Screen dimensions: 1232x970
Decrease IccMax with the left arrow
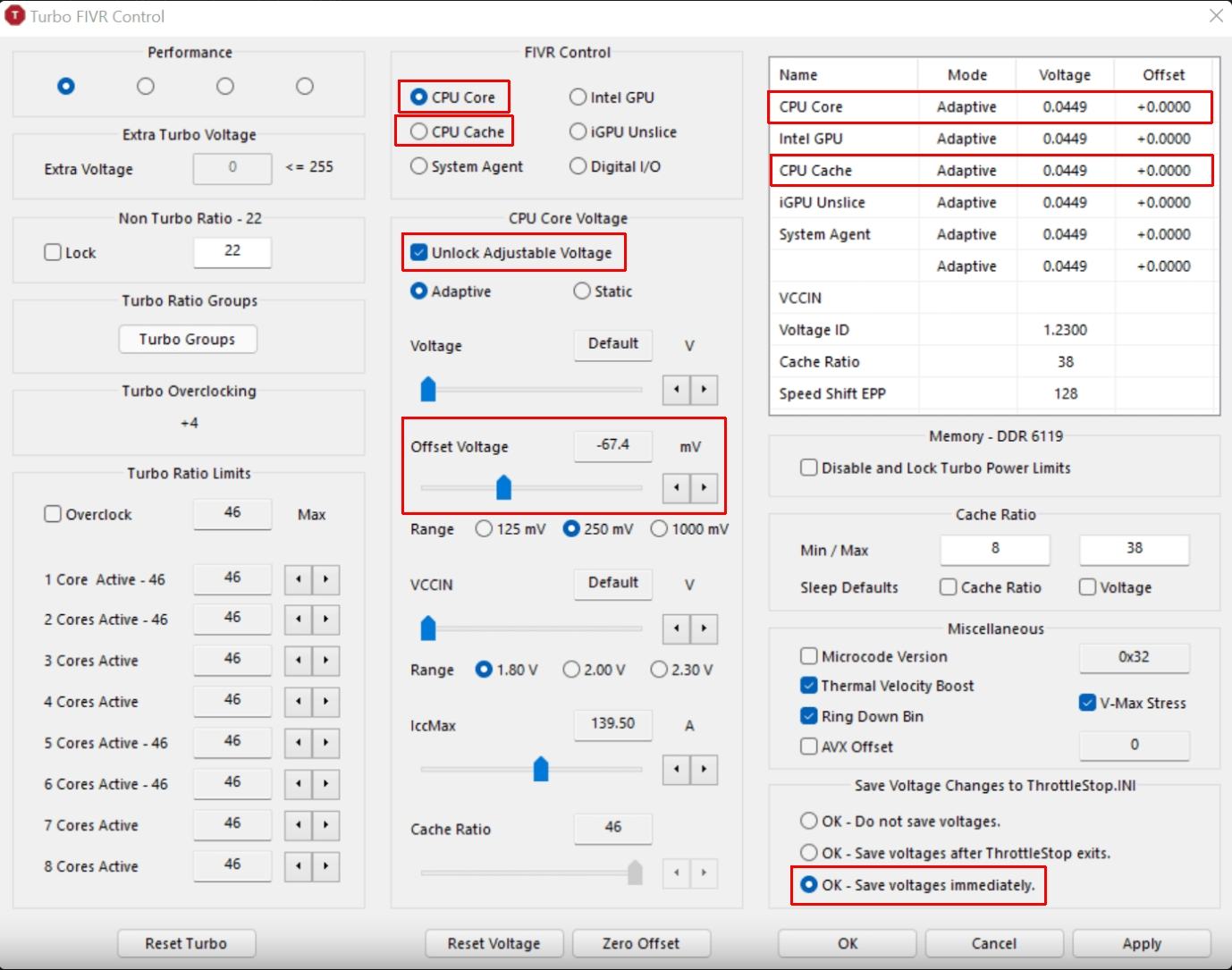(x=677, y=769)
